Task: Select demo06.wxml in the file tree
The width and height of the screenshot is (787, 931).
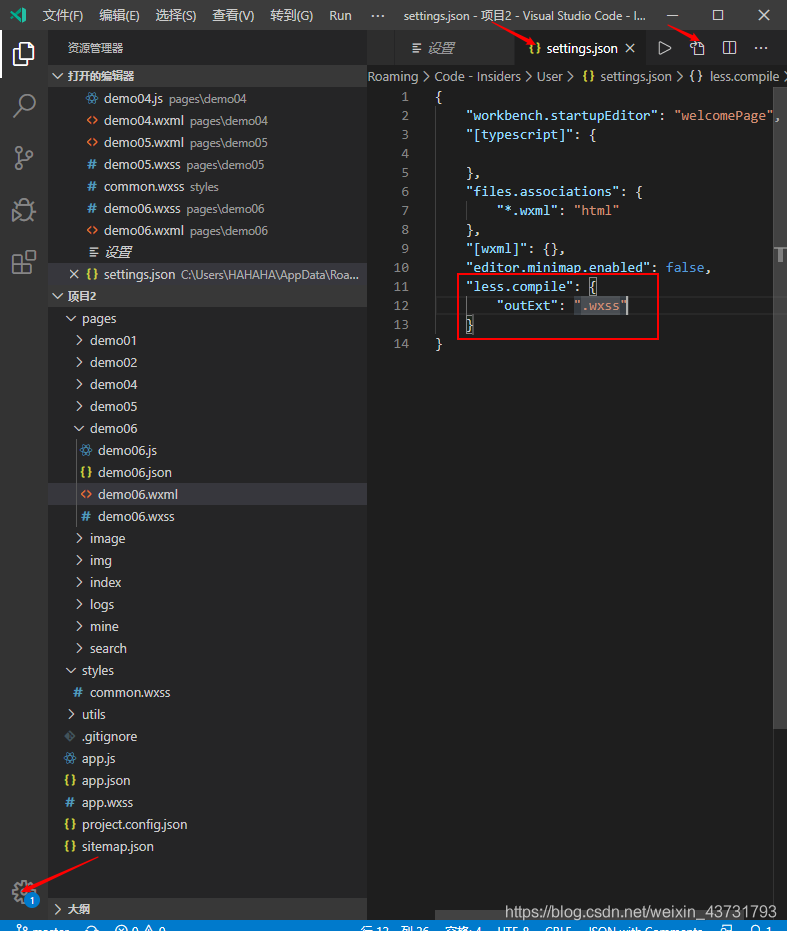Action: [207, 495]
